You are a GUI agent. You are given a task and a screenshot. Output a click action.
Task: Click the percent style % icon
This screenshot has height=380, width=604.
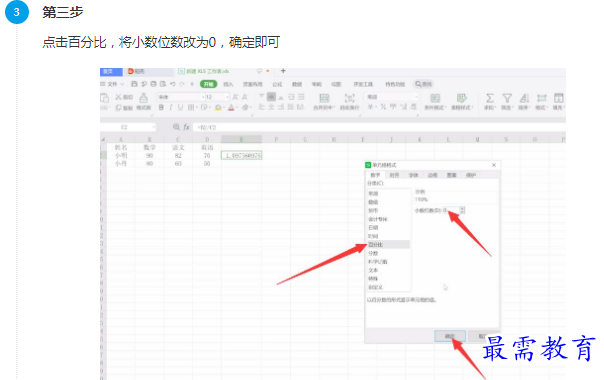(383, 107)
